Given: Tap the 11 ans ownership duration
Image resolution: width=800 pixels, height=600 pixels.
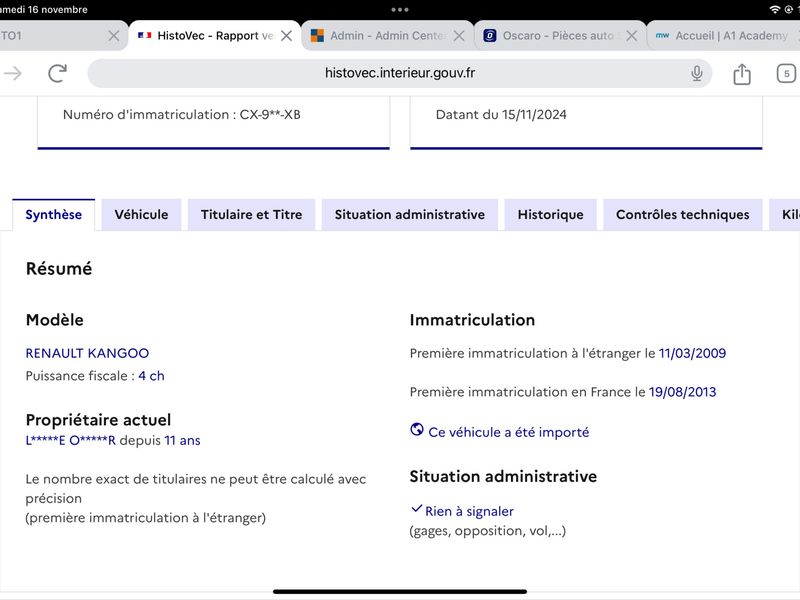Looking at the screenshot, I should point(182,440).
